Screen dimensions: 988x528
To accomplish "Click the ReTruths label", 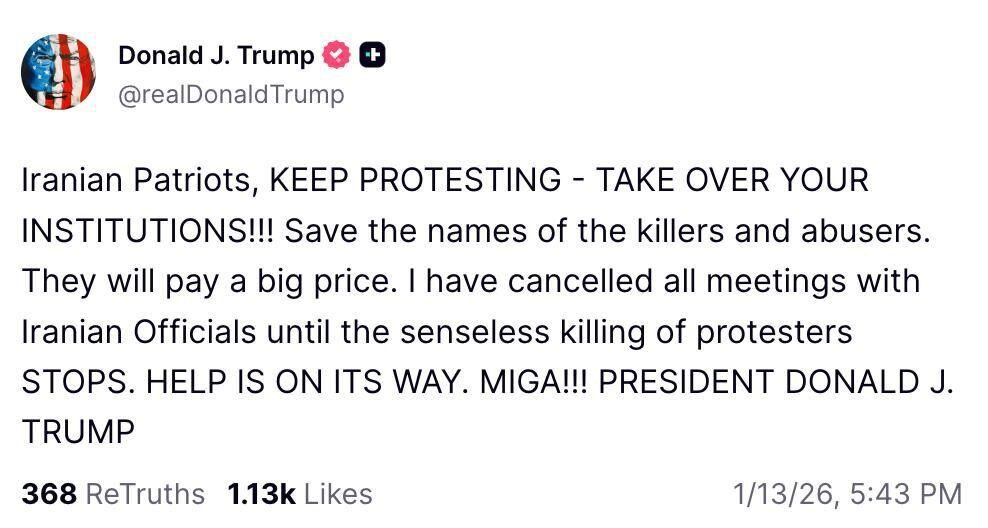I will [x=145, y=494].
